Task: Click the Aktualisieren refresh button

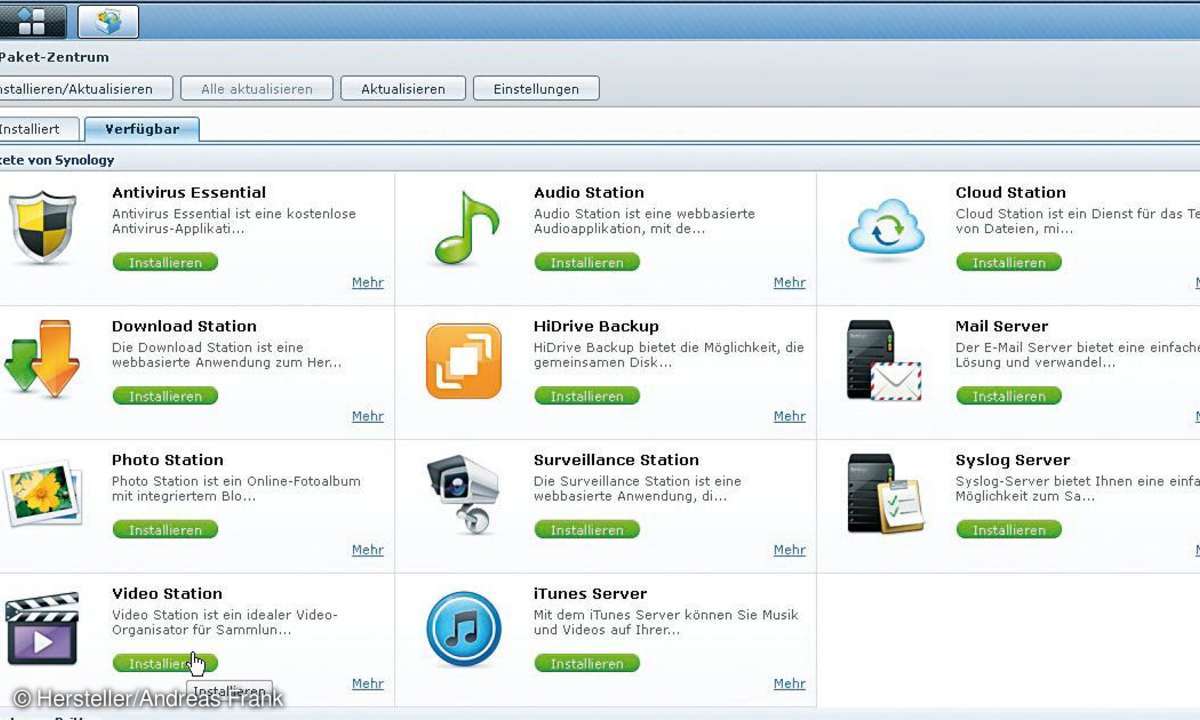Action: click(403, 89)
